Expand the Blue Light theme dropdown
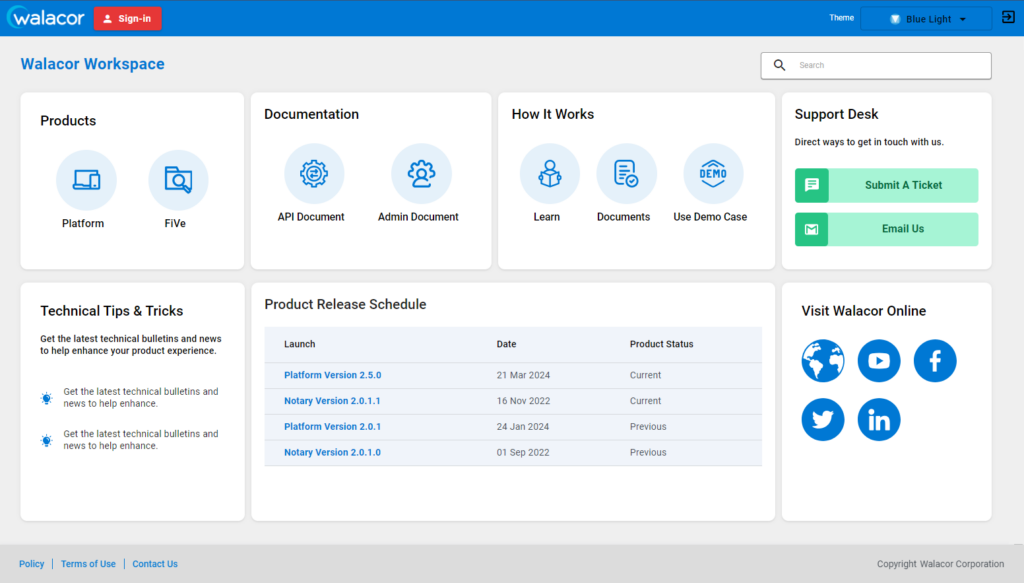Image resolution: width=1024 pixels, height=583 pixels. click(926, 19)
